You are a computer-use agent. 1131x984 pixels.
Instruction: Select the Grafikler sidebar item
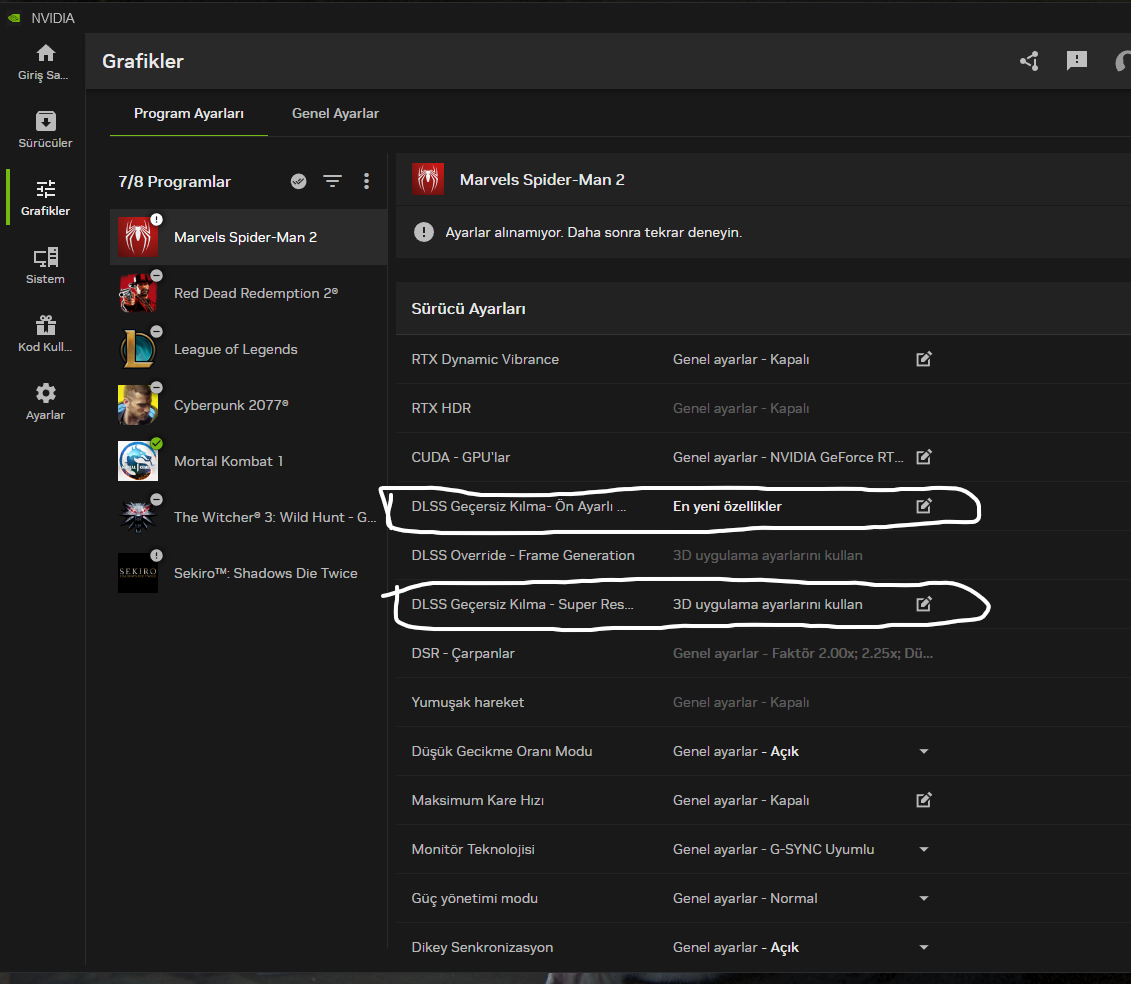coord(45,198)
